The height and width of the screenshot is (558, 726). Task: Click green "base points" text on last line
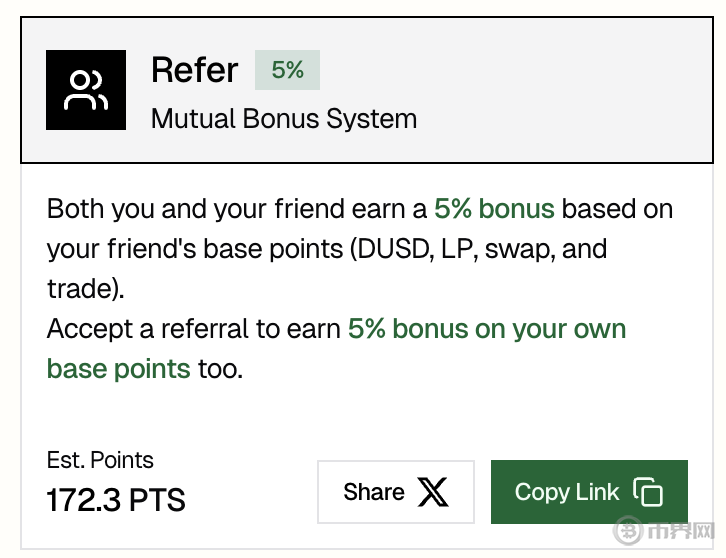pos(118,368)
